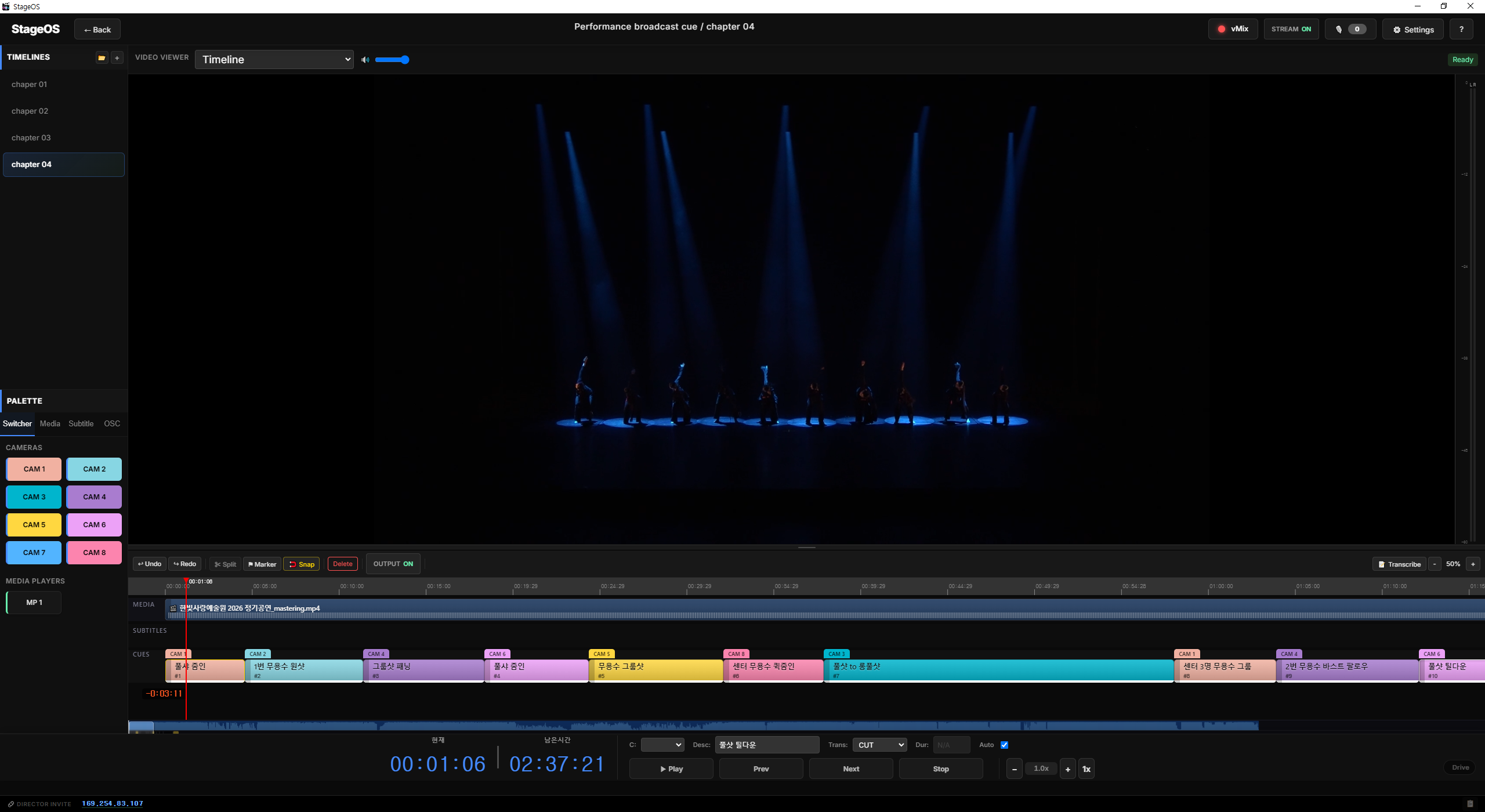Open the help question mark button

click(1461, 29)
